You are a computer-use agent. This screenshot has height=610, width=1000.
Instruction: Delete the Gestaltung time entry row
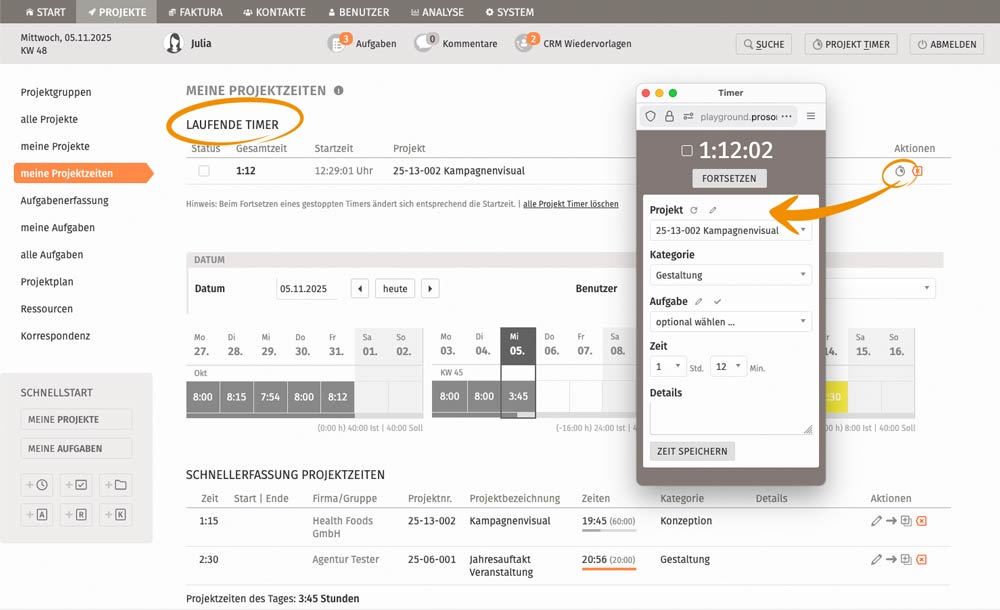tap(921, 559)
